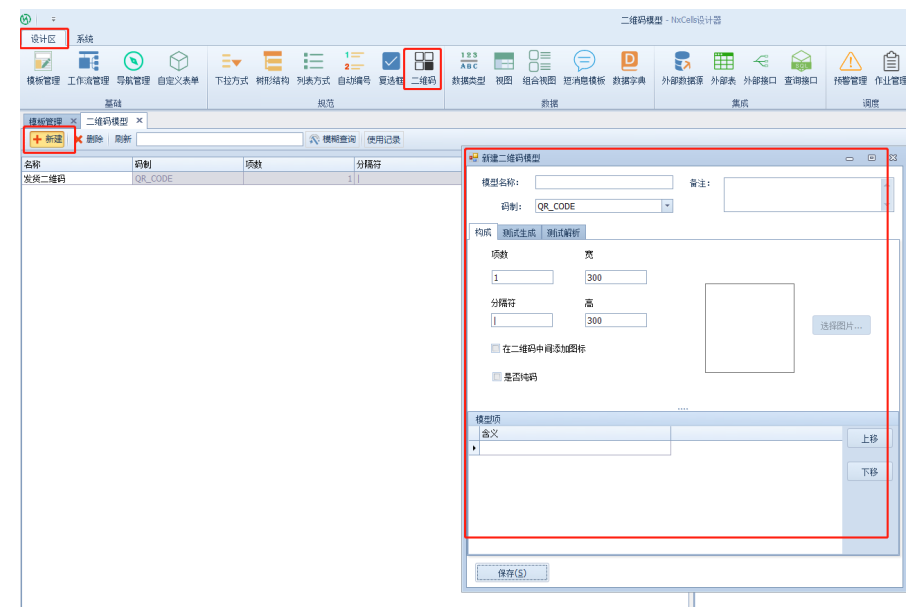Image resolution: width=917 pixels, height=607 pixels.
Task: Enable 在二维码中间添加图标 checkbox
Action: click(496, 349)
